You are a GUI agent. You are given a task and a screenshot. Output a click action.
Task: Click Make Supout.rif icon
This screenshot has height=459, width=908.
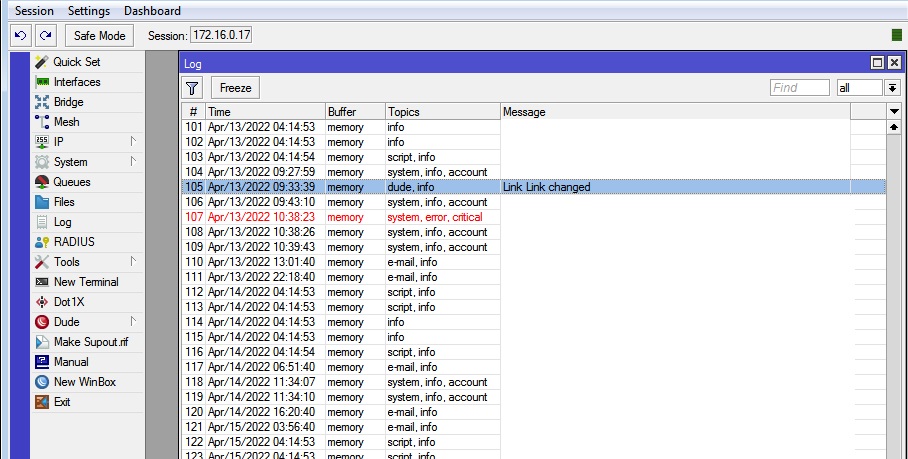(42, 342)
